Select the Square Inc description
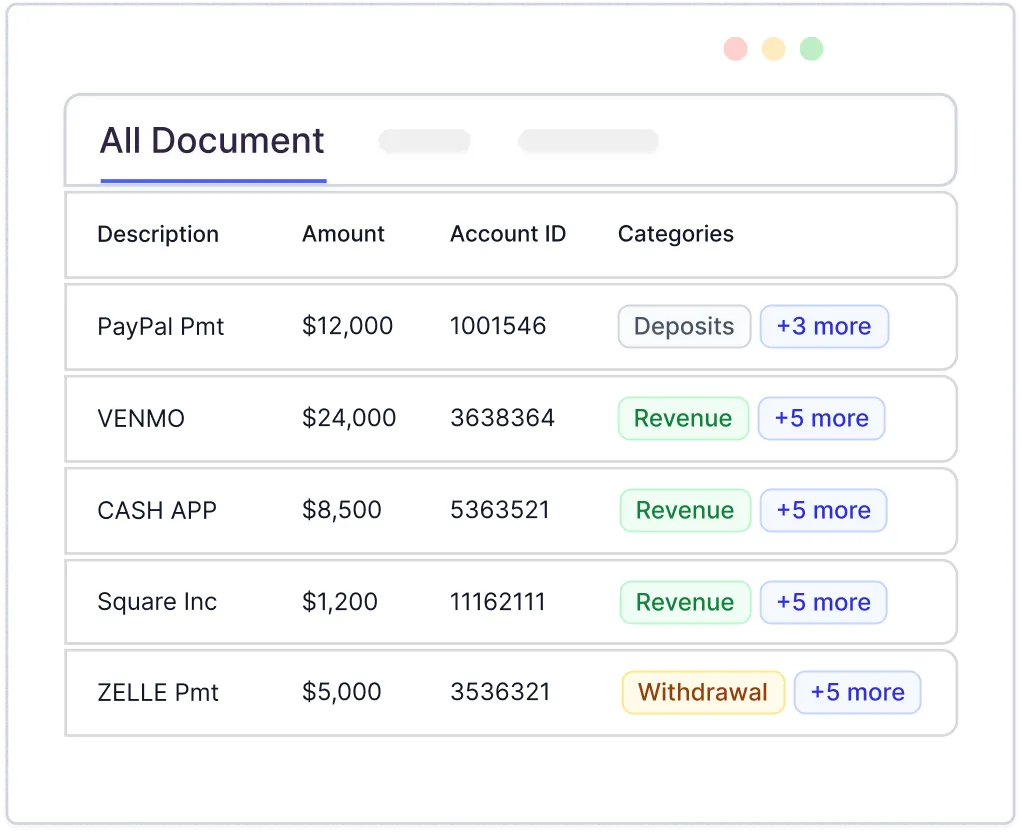 [x=157, y=602]
